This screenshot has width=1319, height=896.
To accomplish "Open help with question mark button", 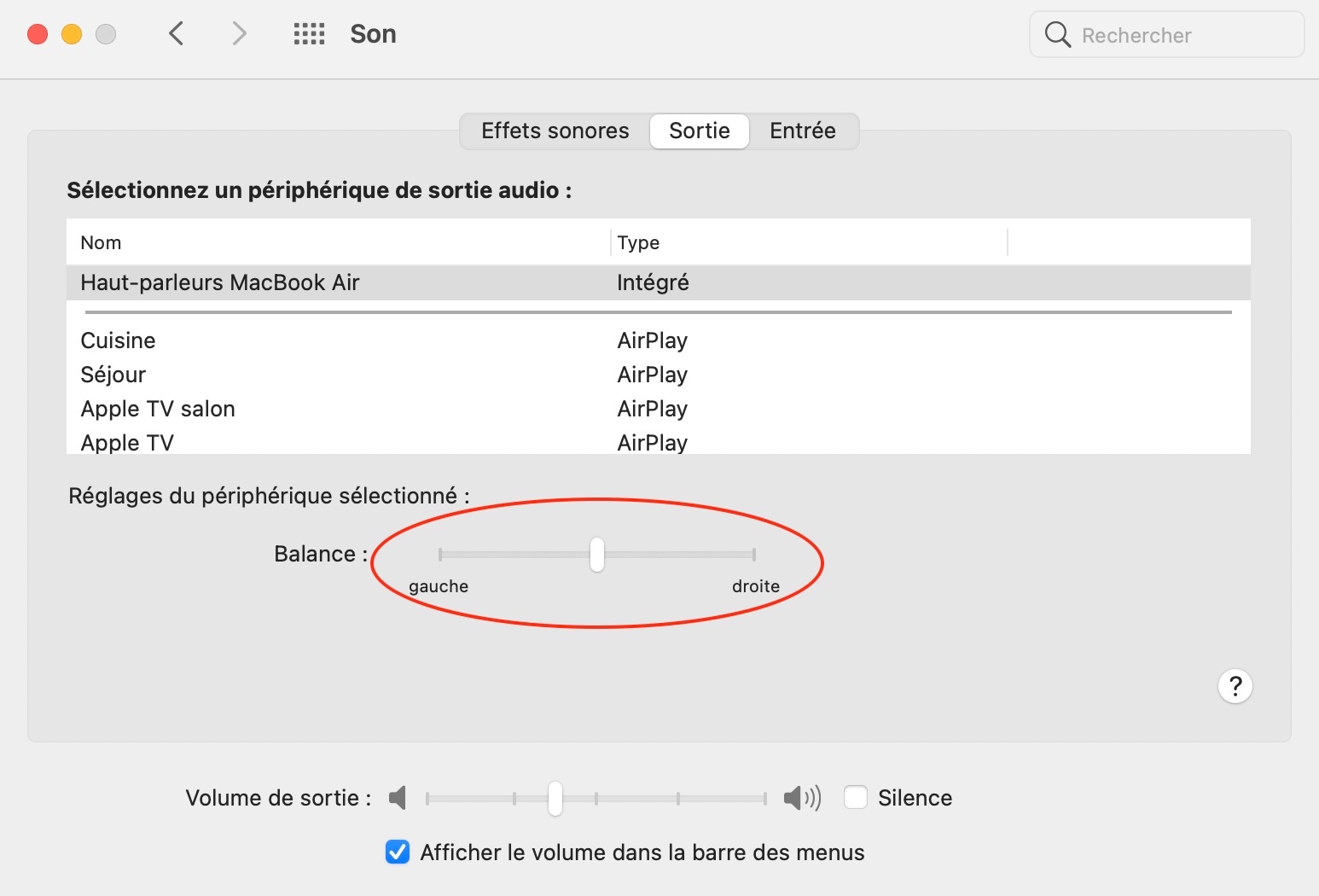I will click(1235, 686).
